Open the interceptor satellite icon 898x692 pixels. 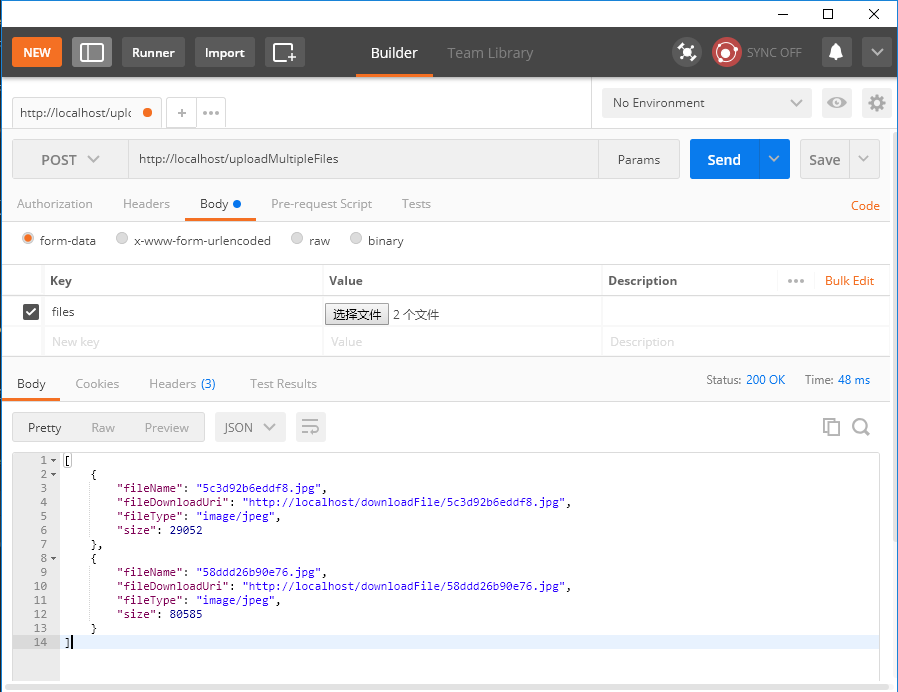[x=687, y=52]
